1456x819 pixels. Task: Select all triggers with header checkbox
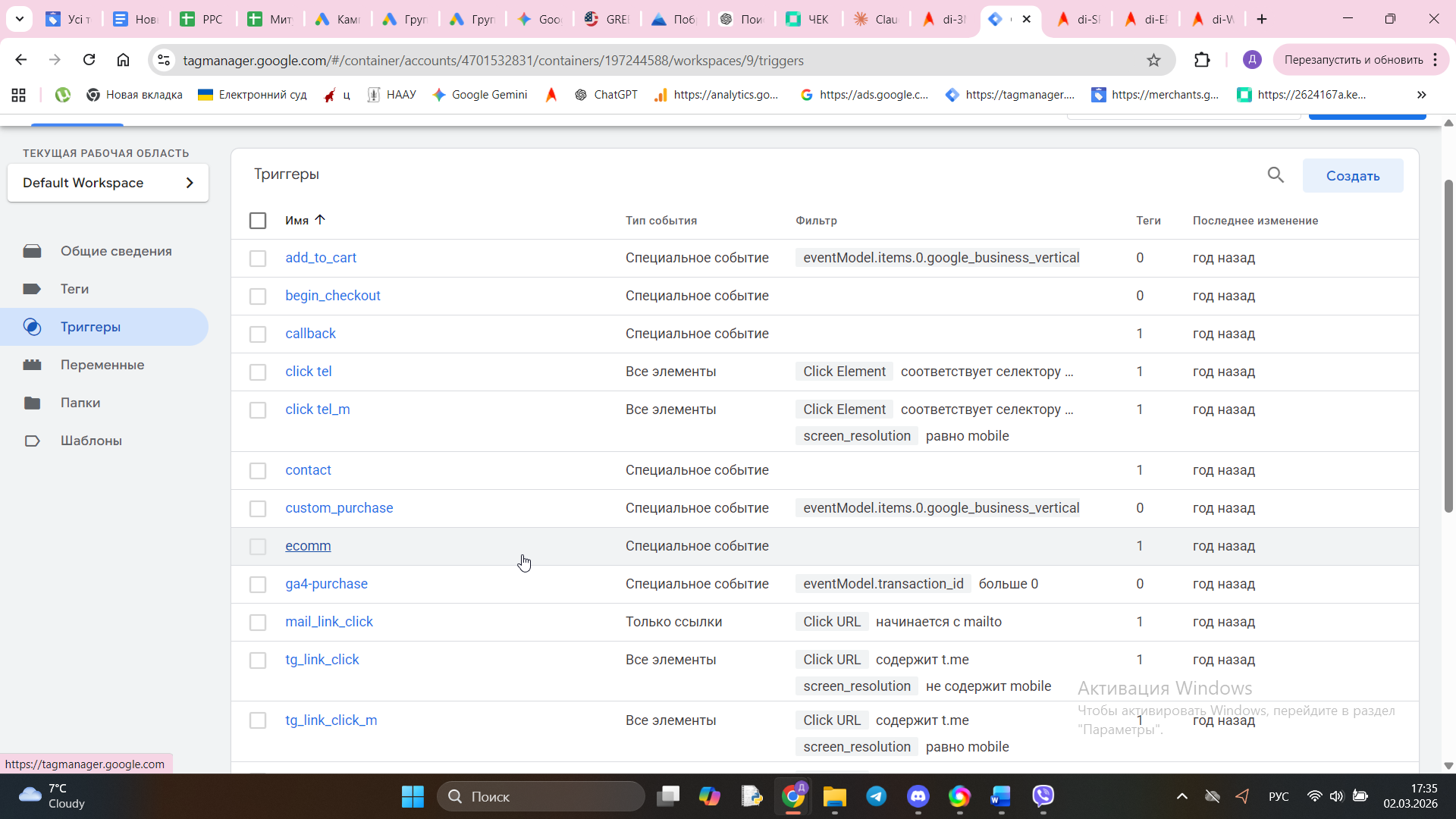[x=258, y=221]
